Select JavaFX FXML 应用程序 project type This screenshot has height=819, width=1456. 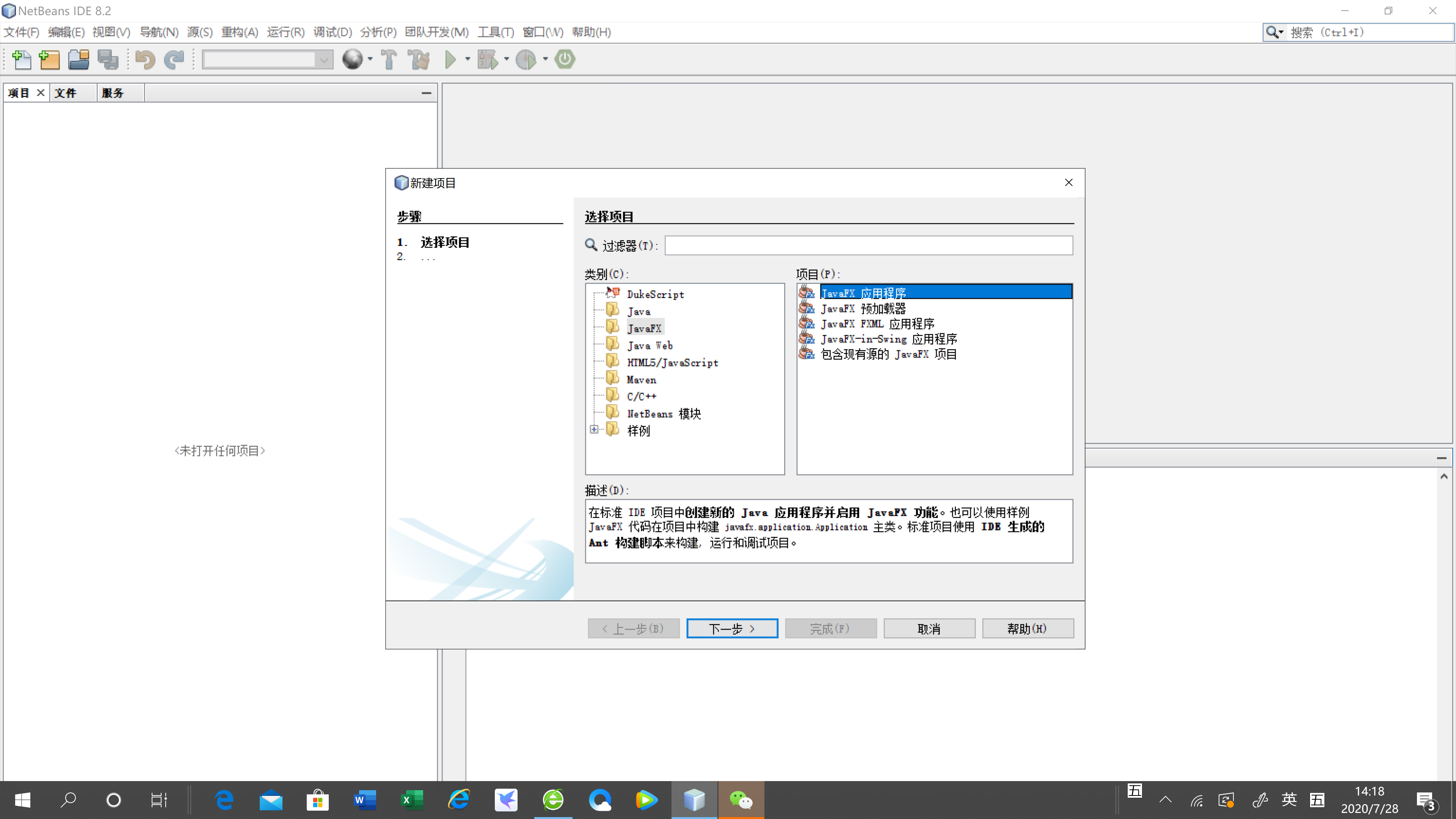[x=877, y=324]
